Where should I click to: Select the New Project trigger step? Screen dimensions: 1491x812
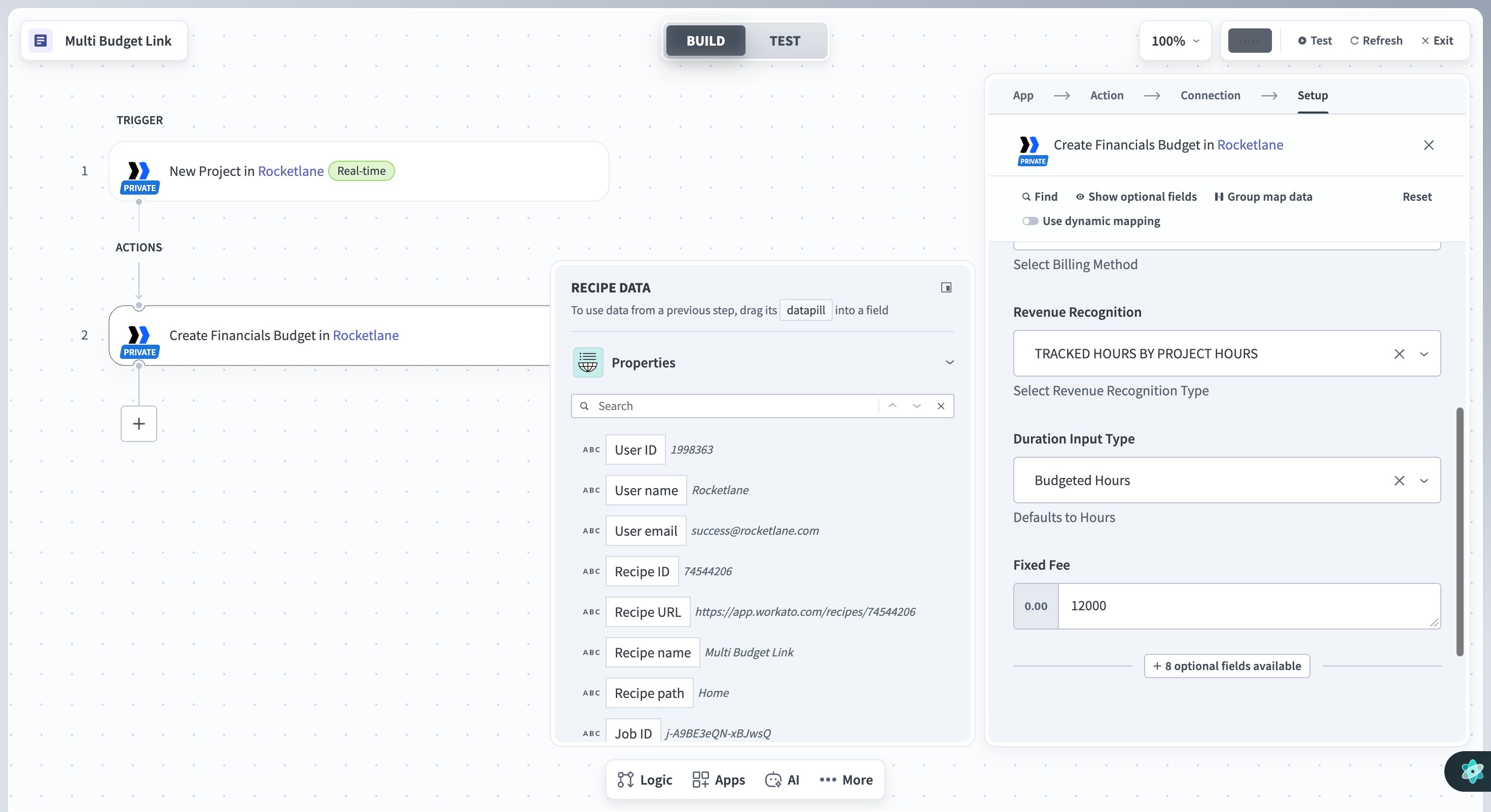coord(359,171)
